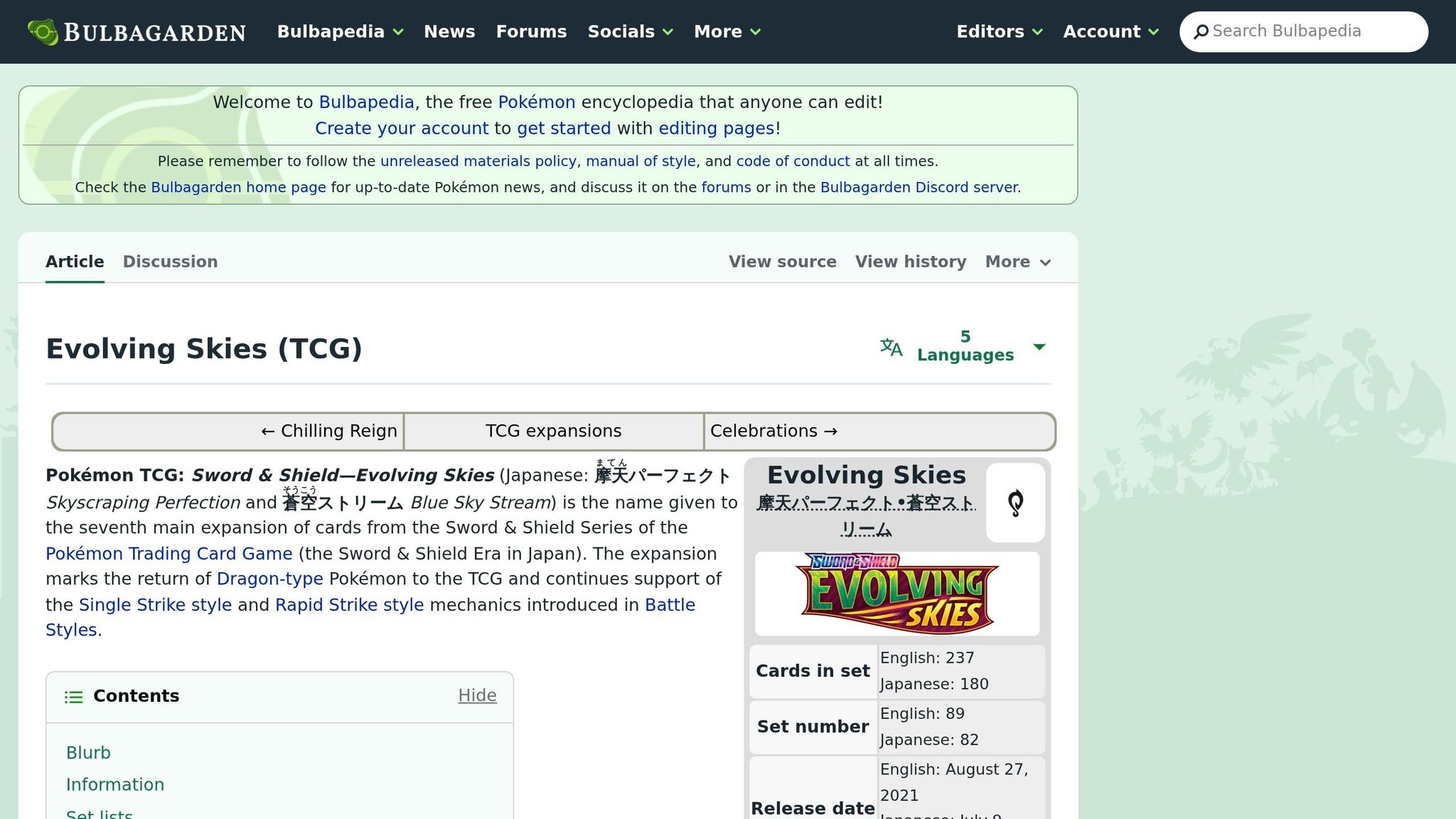
Task: Click the Contents list icon
Action: coord(73,697)
